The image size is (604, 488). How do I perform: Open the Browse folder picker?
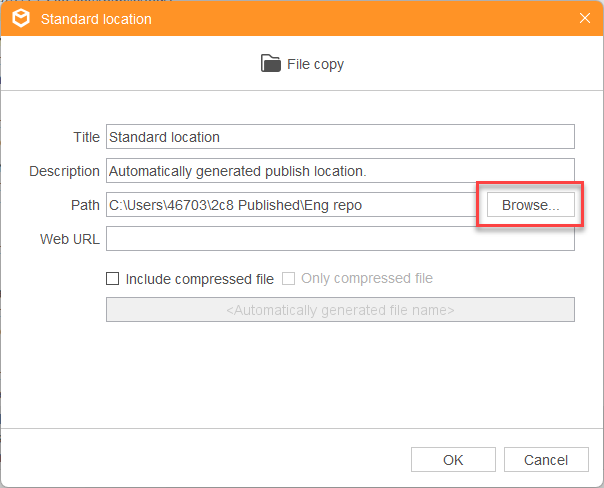(x=530, y=205)
